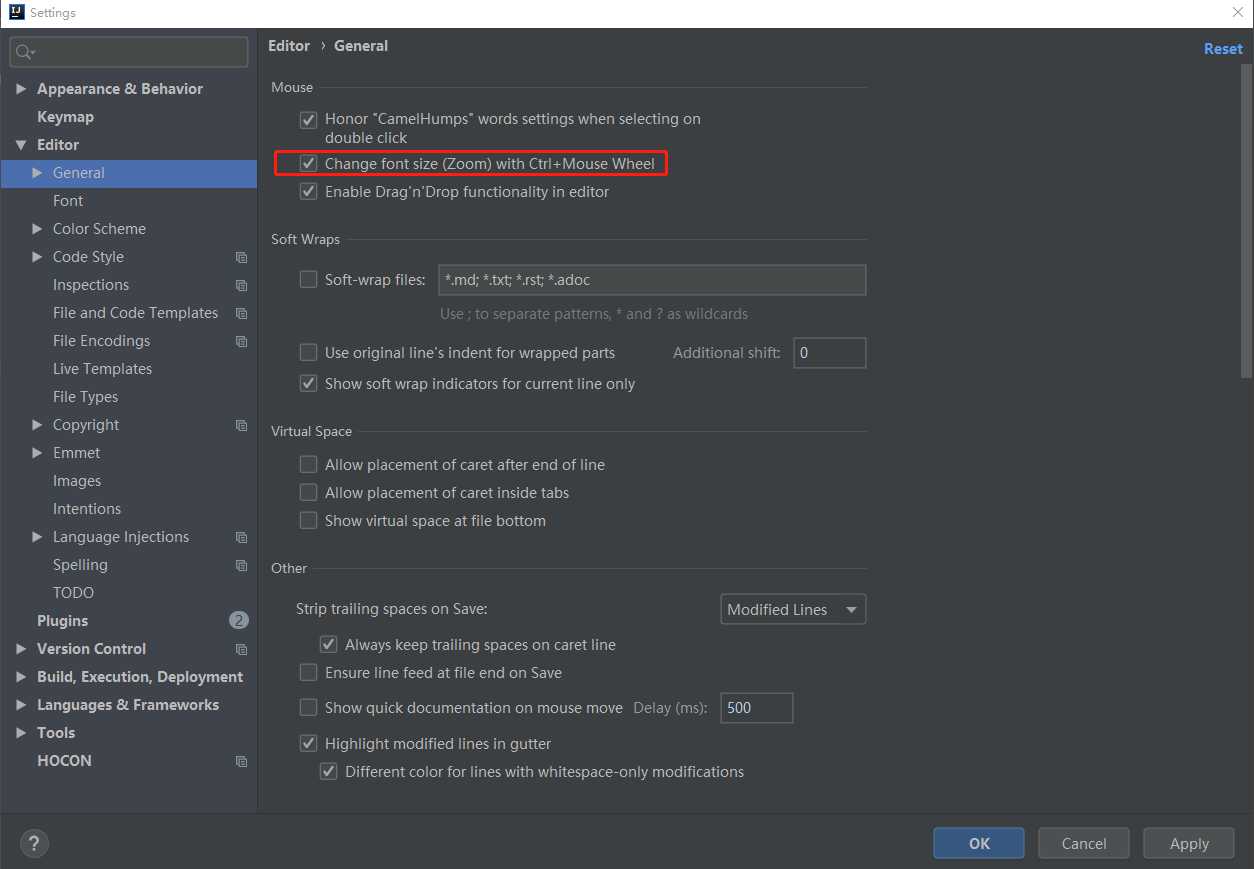1254x869 pixels.
Task: Toggle Always keep trailing spaces on caret line
Action: (328, 645)
